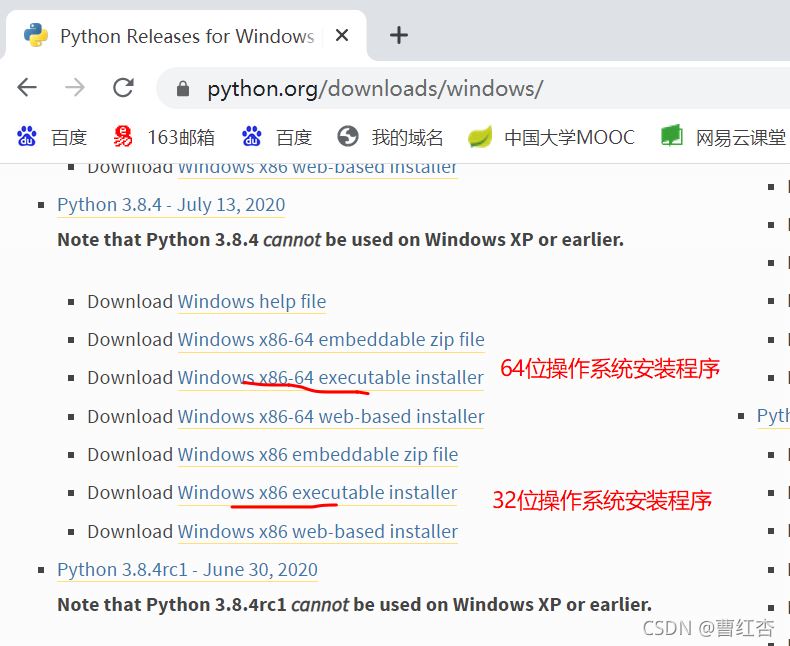Download Windows x86-64 web-based installer

point(331,417)
